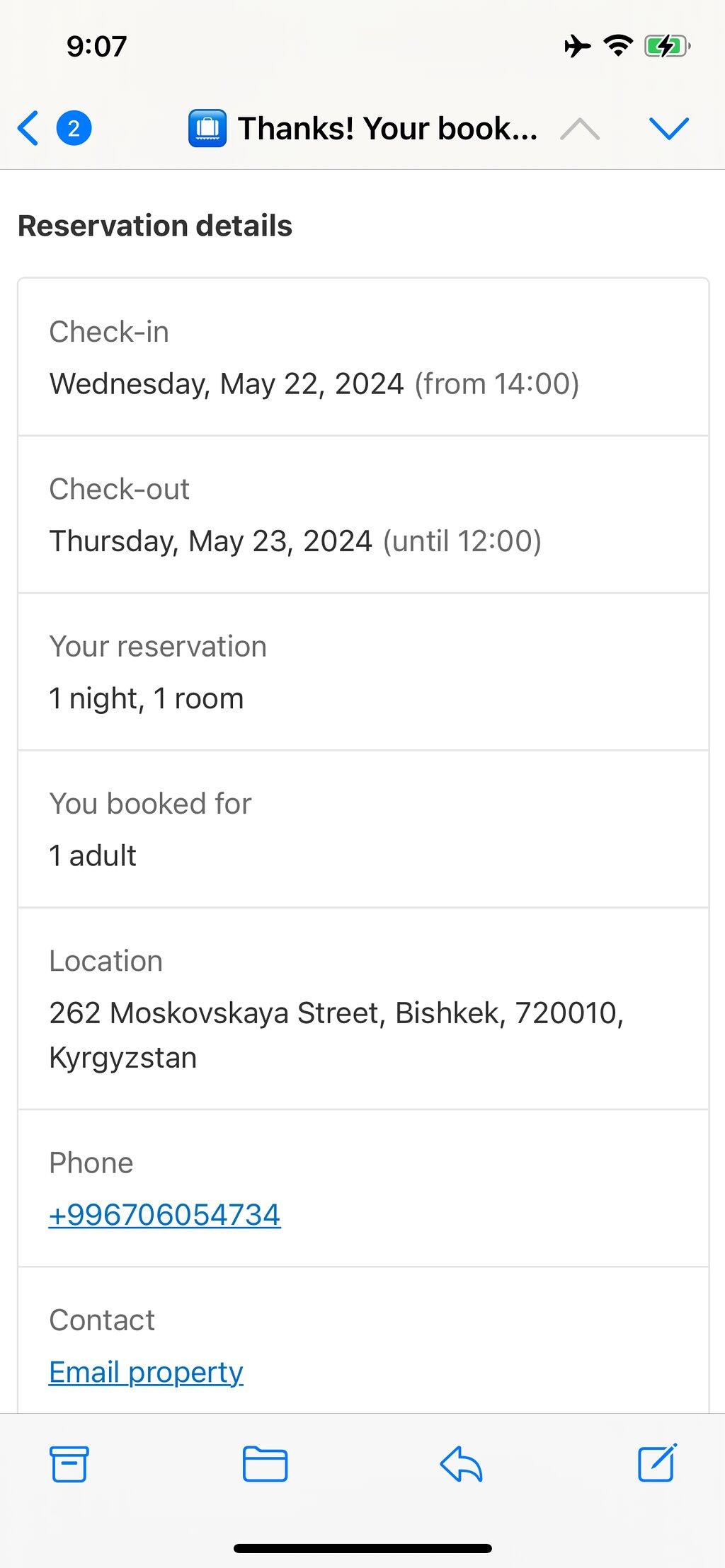Tap the suitcase emoji in subject
Image resolution: width=725 pixels, height=1568 pixels.
[x=207, y=128]
